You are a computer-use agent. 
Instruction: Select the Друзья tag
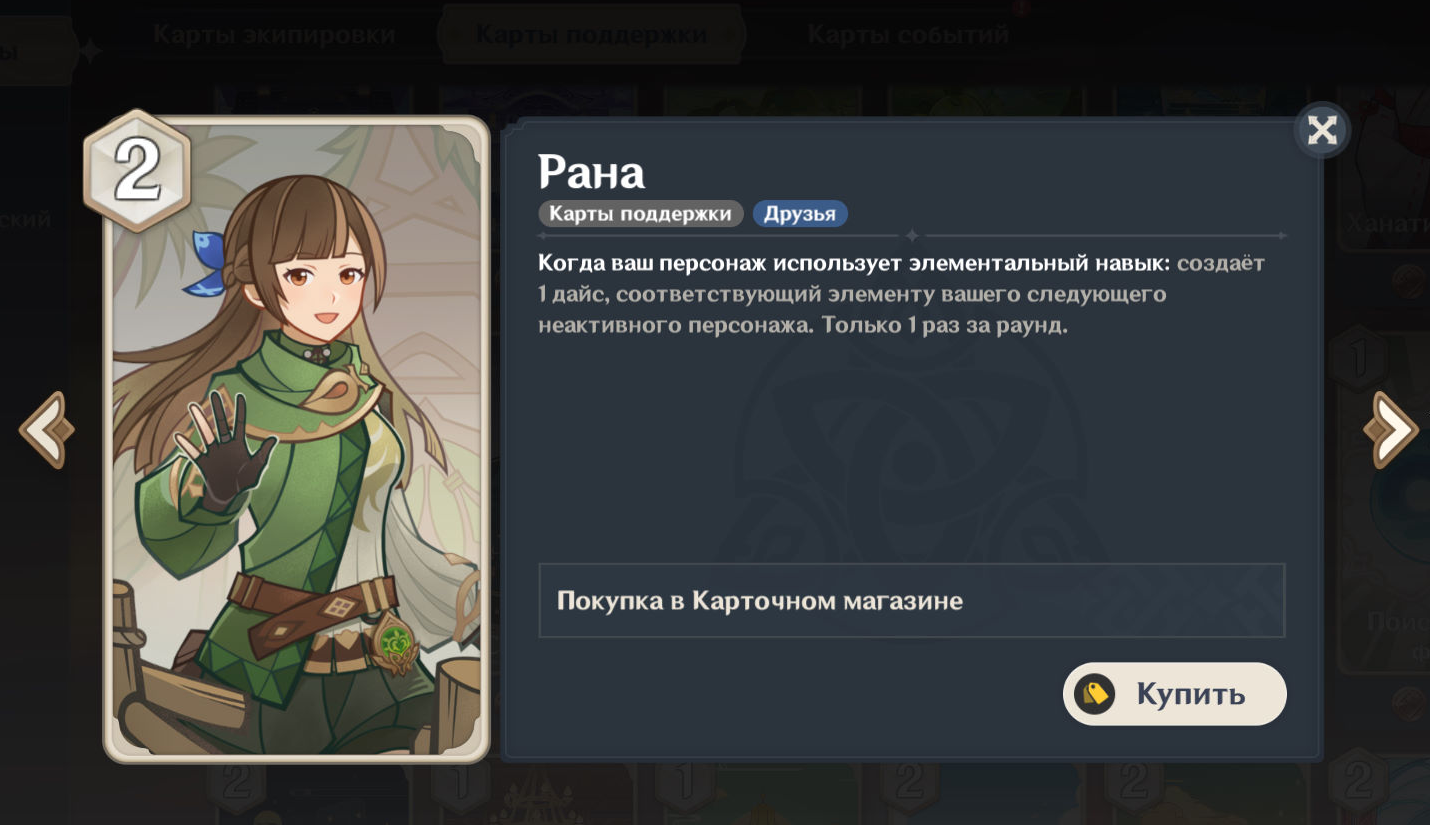tap(800, 214)
